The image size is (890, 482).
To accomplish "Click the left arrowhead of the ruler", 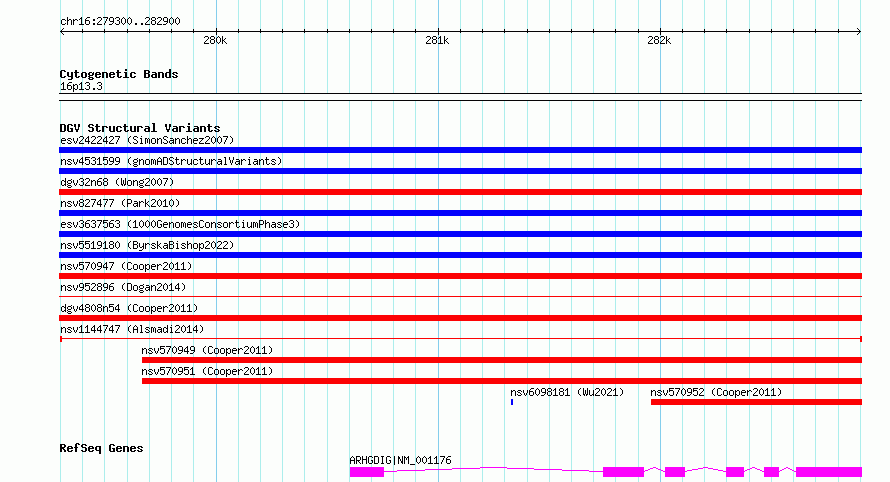I will point(62,31).
